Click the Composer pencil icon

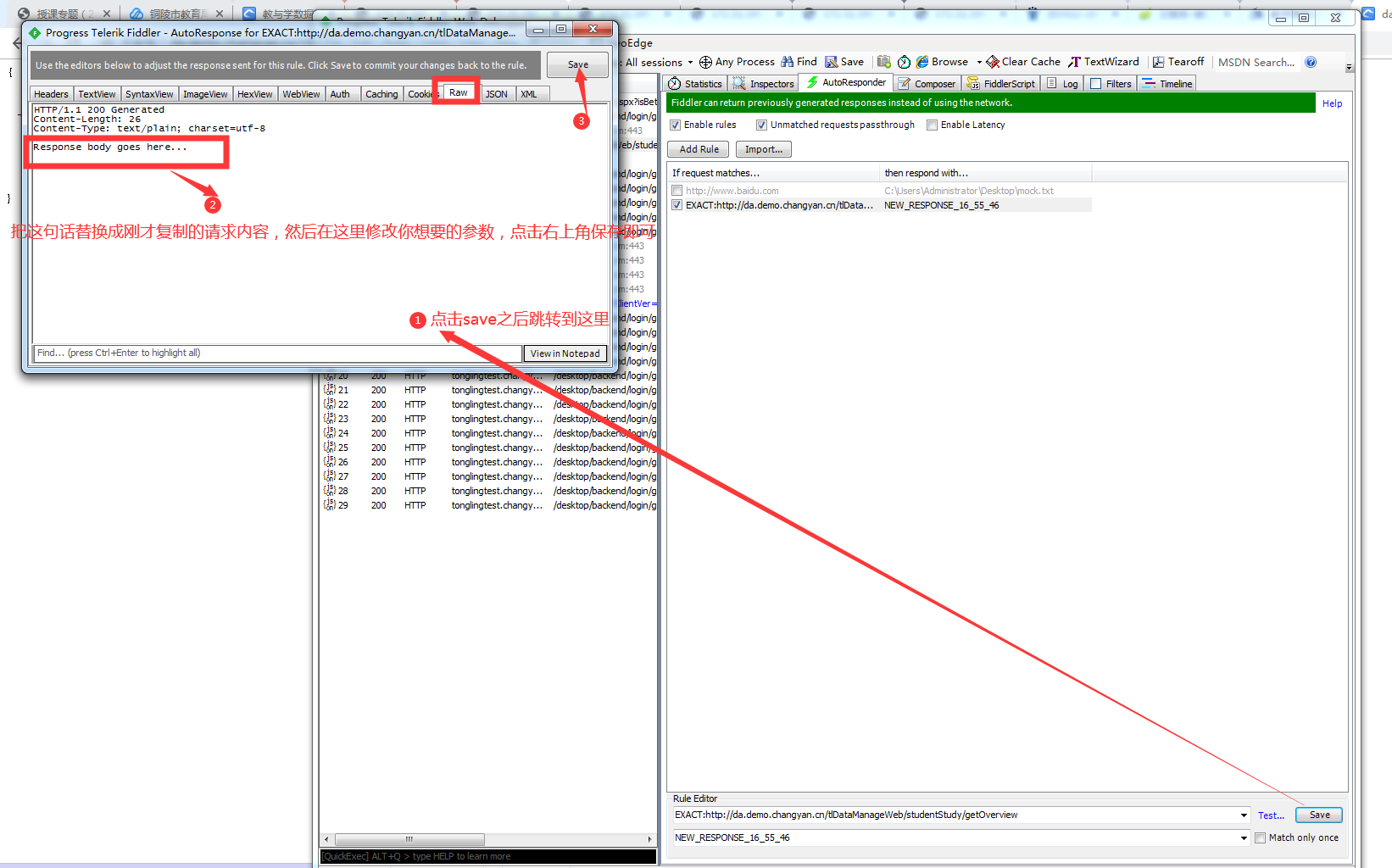(905, 84)
